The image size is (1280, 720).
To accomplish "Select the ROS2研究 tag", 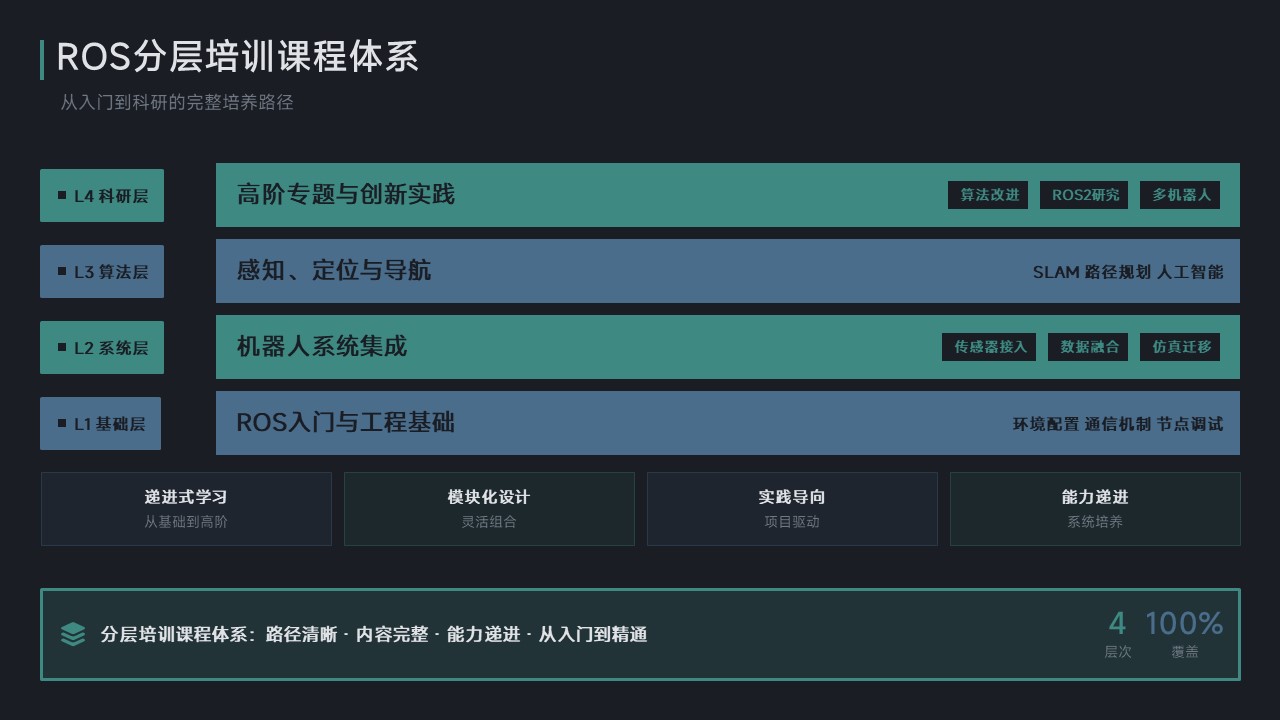I will pyautogui.click(x=1085, y=195).
